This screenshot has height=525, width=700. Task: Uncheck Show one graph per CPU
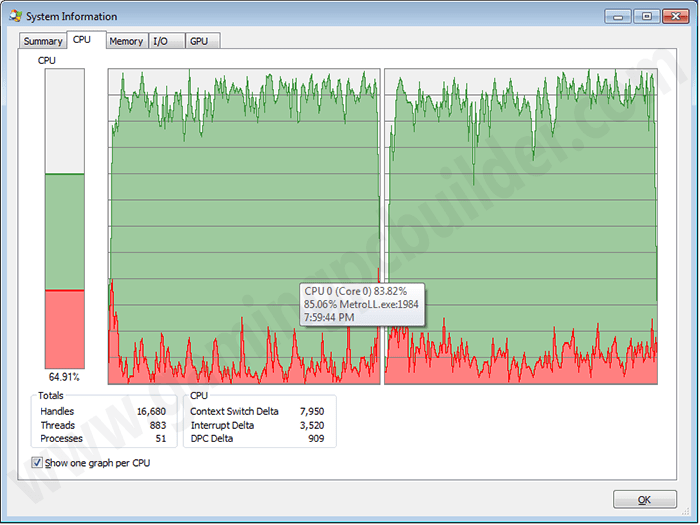(37, 462)
